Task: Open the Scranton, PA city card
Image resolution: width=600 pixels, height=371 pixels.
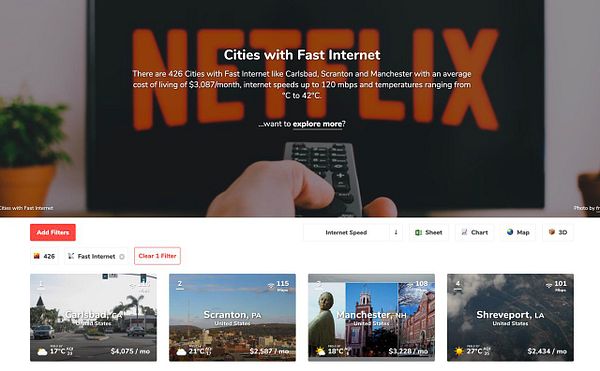Action: 232,317
